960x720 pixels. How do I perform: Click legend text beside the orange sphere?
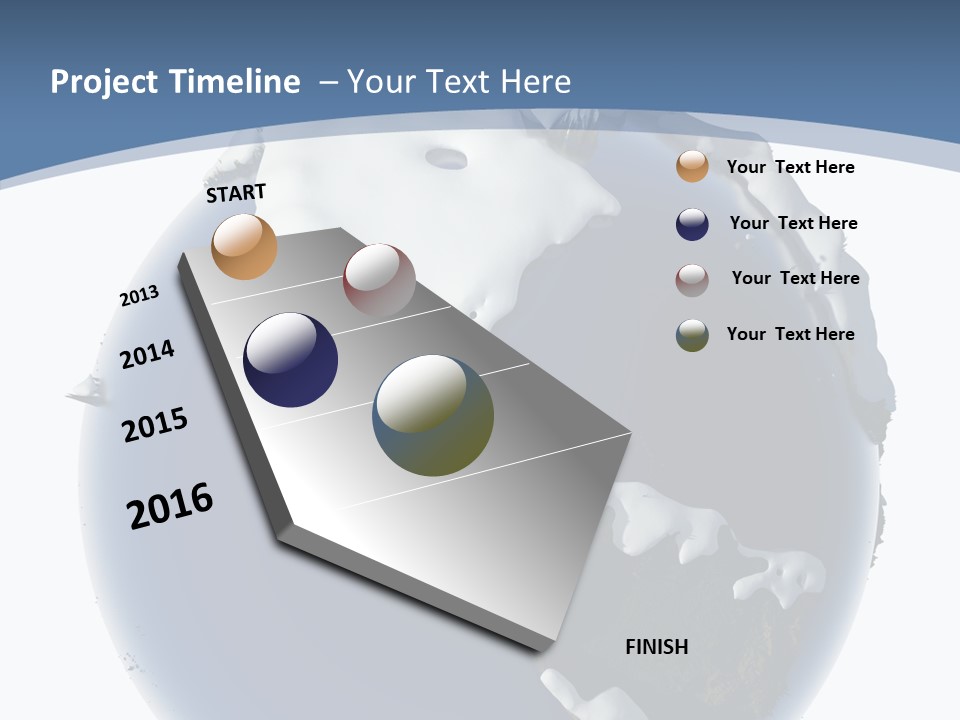790,167
